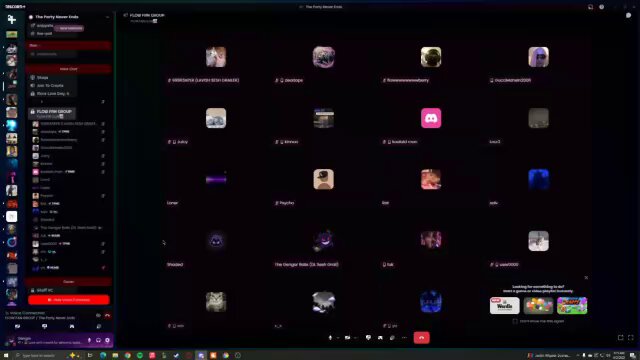Launch the Wordle activity card

tap(504, 305)
